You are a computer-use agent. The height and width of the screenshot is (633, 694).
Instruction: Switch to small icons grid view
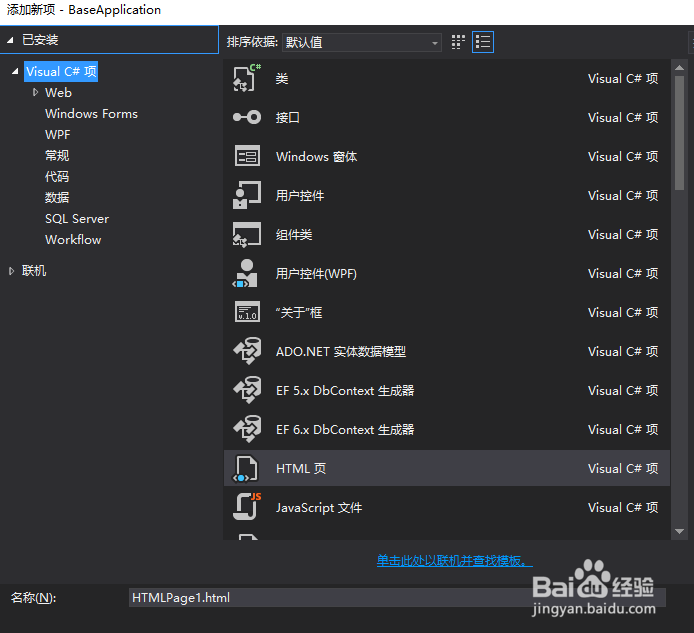[x=458, y=42]
